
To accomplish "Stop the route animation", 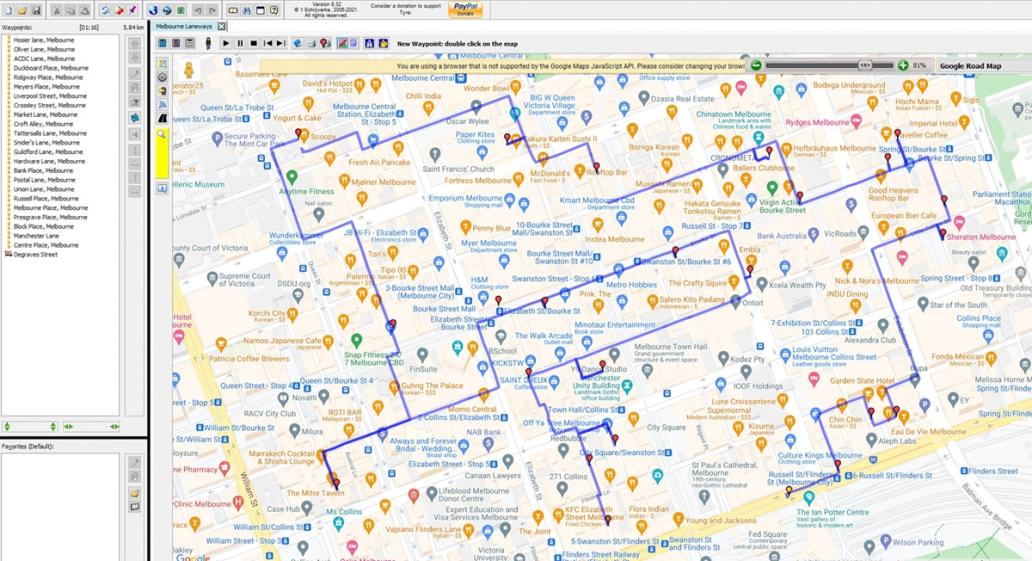I will [x=253, y=43].
